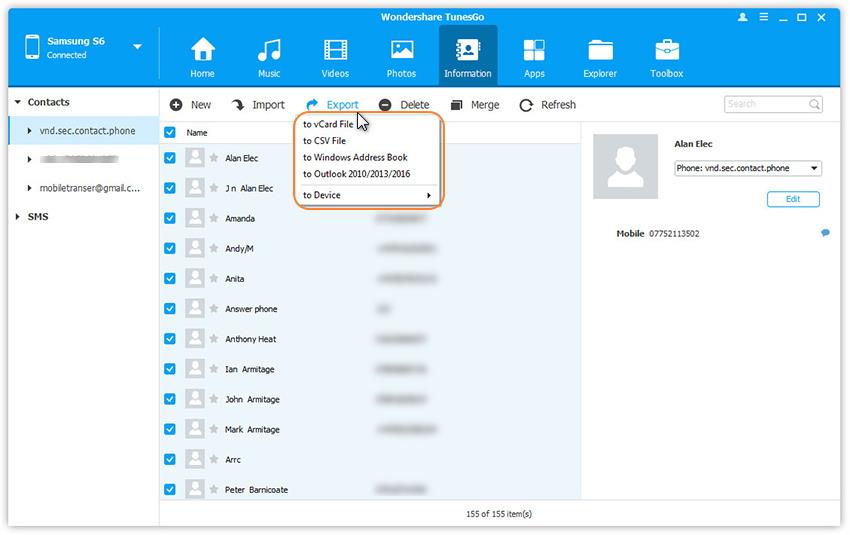Open the Toolbox briefcase icon
The image size is (850, 535).
(667, 51)
